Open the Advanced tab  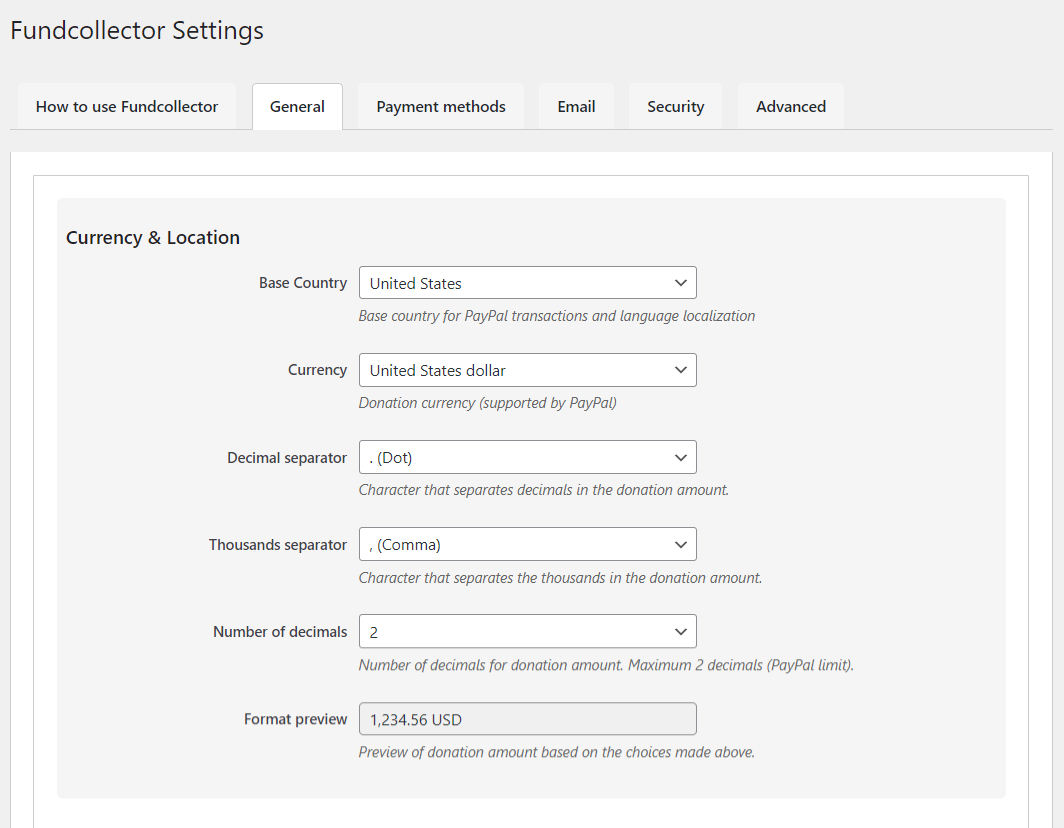tap(790, 106)
